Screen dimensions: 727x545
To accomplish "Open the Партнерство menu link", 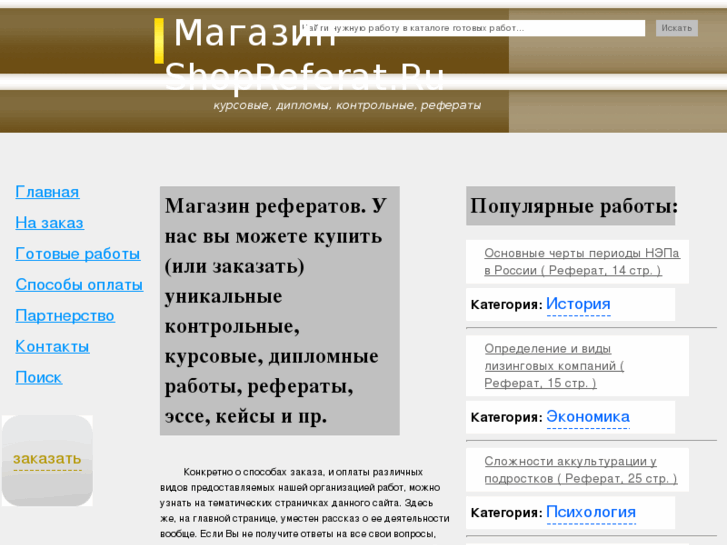I will [65, 316].
